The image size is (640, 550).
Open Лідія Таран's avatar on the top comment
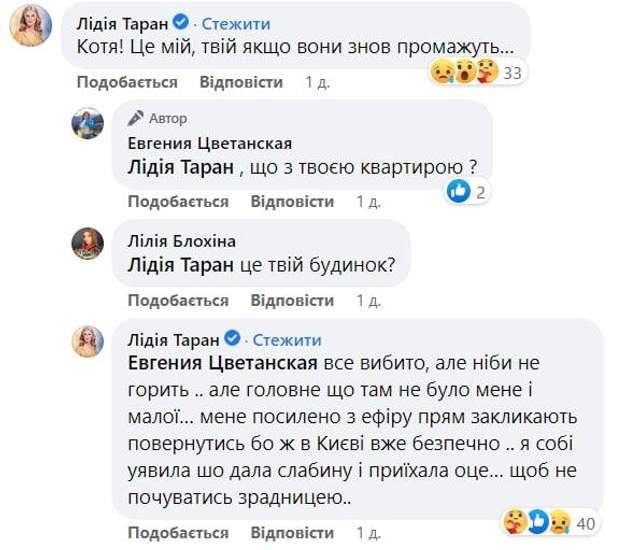29,25
